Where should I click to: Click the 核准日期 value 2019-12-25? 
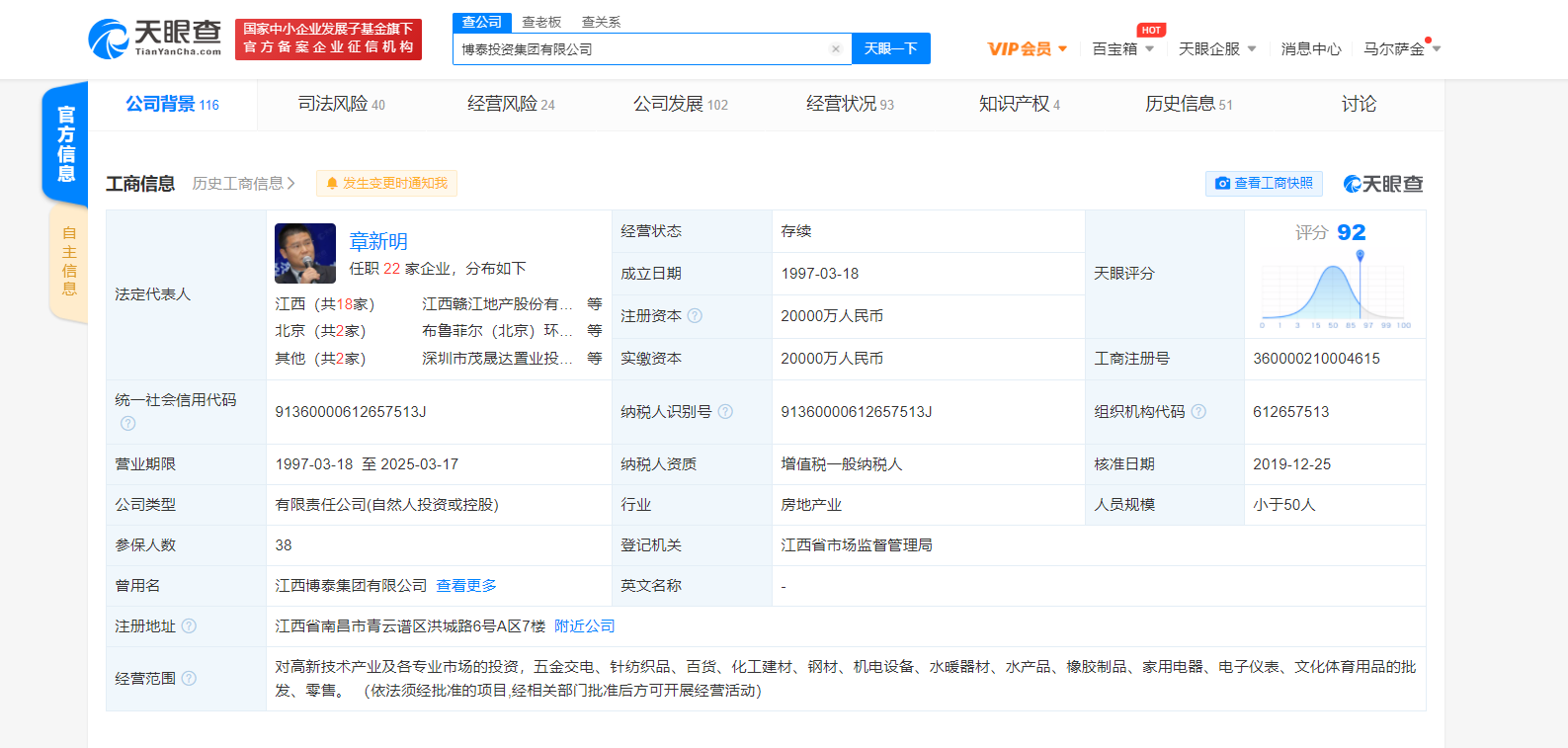pyautogui.click(x=1292, y=464)
